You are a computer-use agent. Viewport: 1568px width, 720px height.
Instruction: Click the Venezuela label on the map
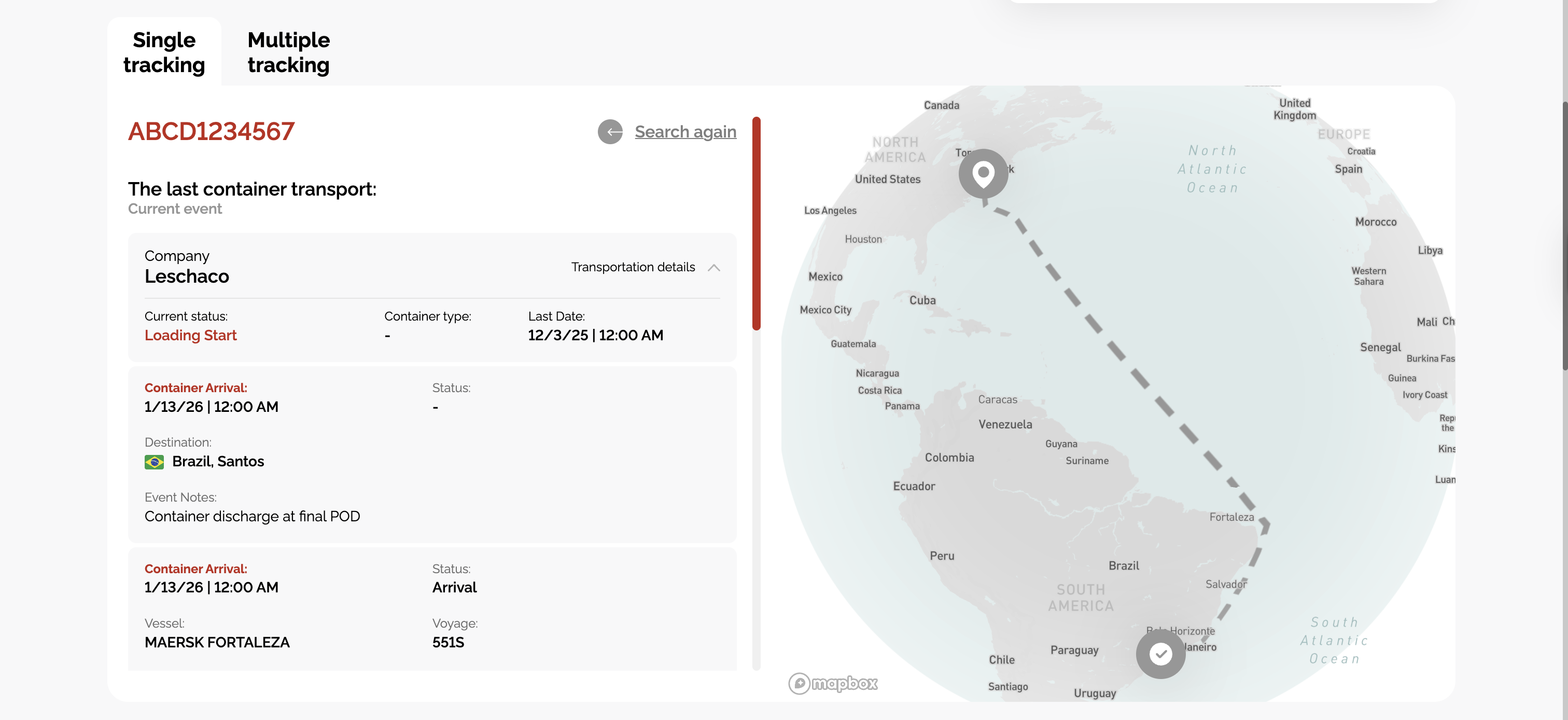coord(1005,424)
